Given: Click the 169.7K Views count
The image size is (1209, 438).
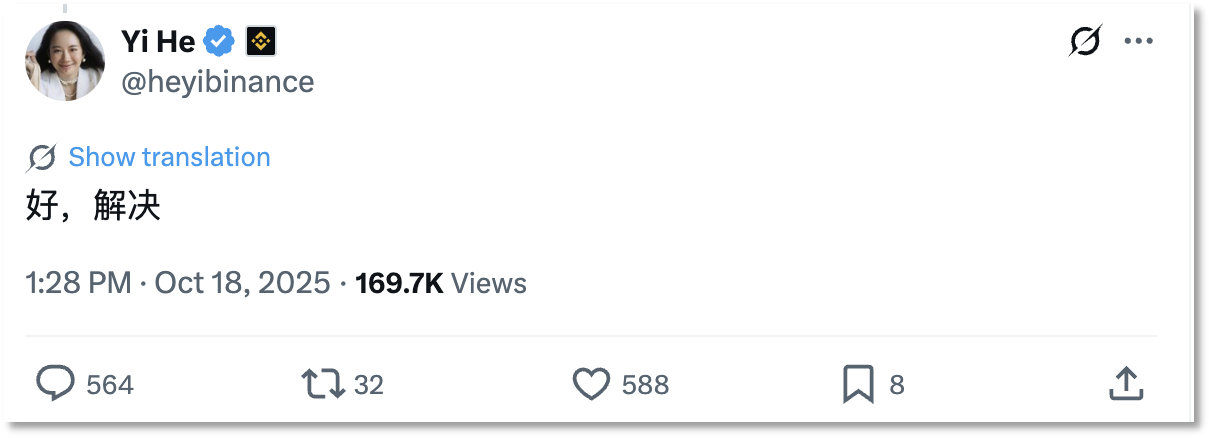Looking at the screenshot, I should [441, 283].
